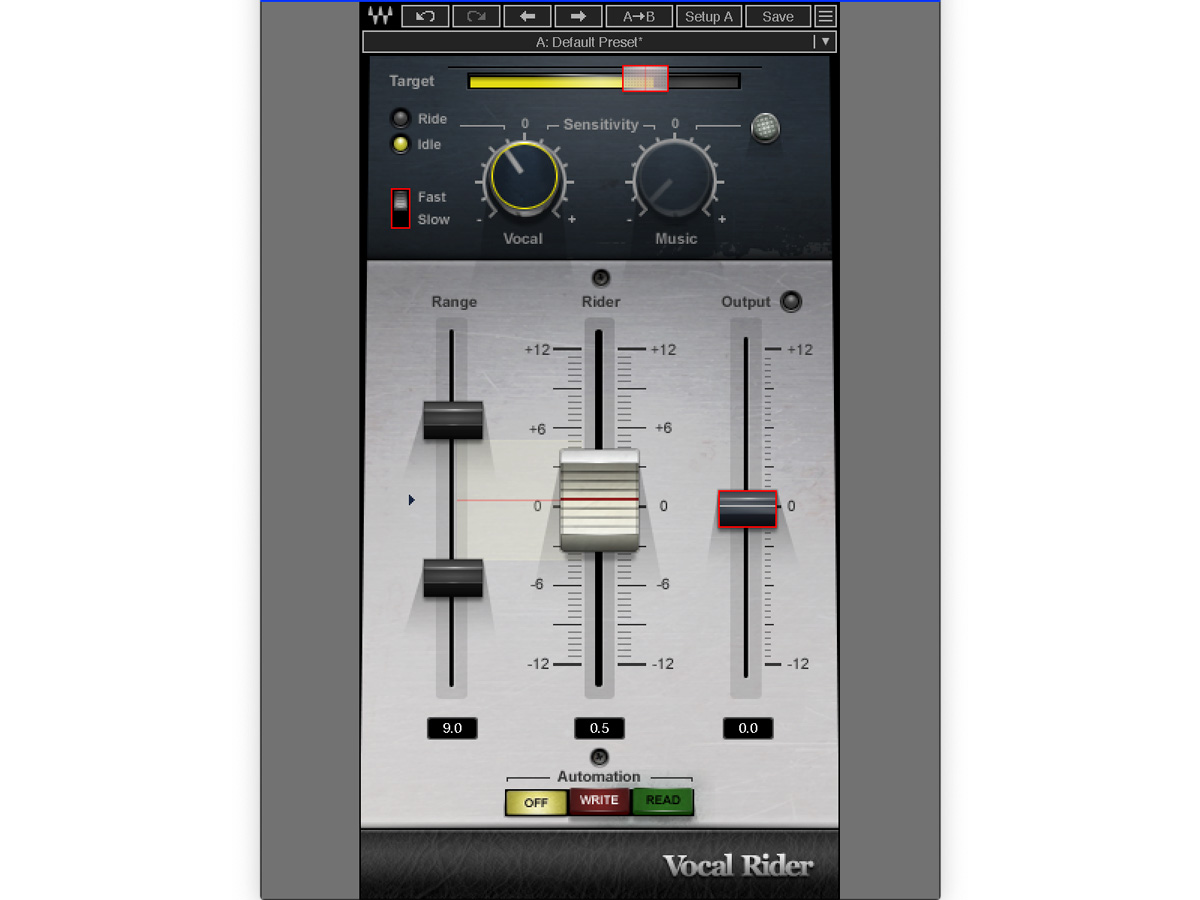
Task: Go to previous preset arrow
Action: coord(527,16)
